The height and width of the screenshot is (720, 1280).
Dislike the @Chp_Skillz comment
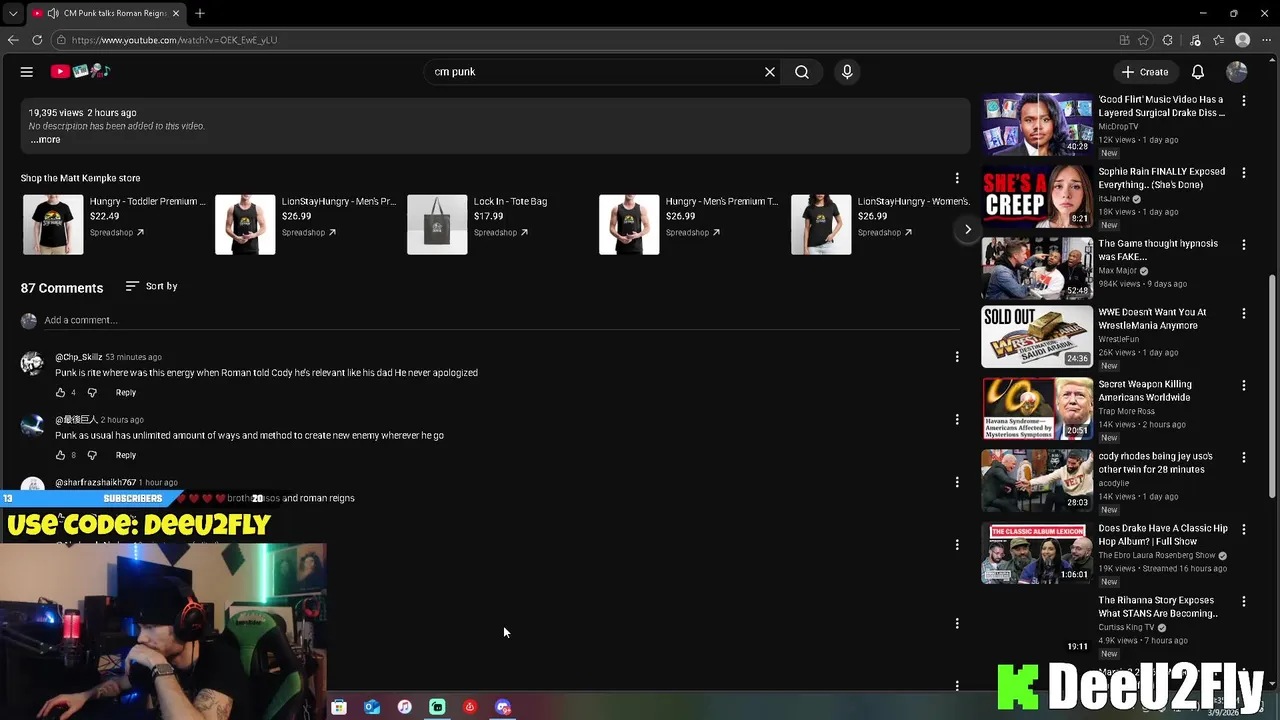point(92,393)
